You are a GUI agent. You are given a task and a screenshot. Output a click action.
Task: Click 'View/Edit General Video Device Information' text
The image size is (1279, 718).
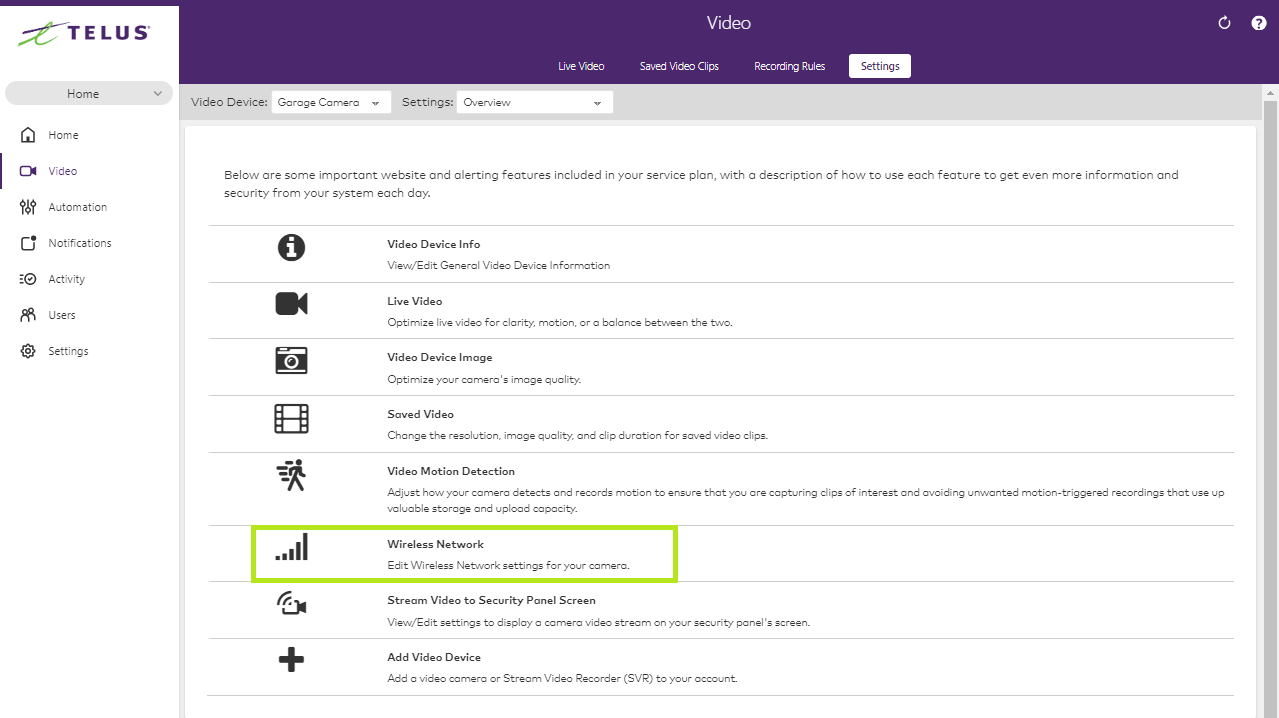click(498, 266)
